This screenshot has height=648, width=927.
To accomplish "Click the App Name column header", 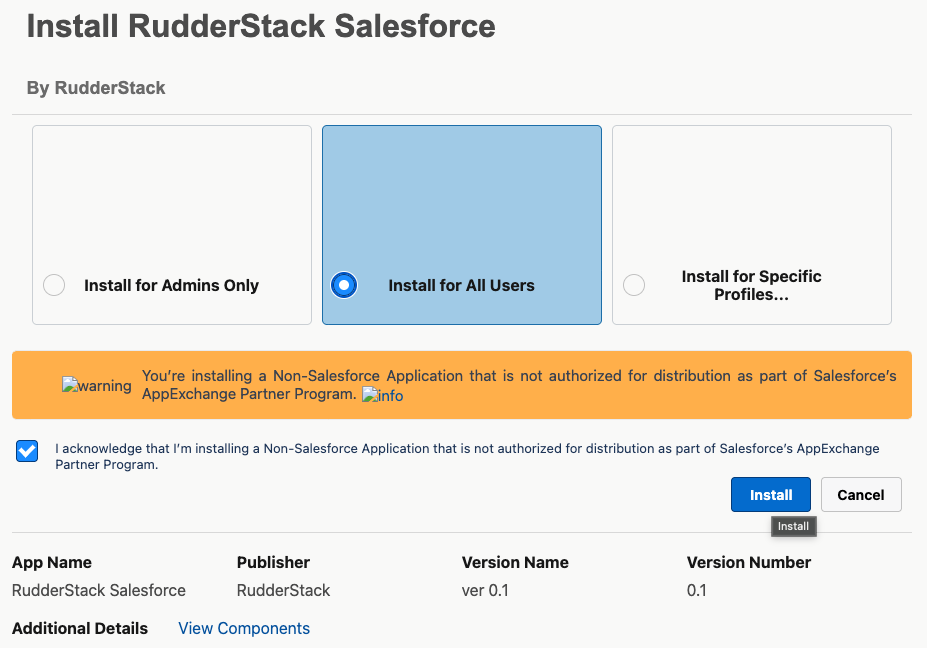I will coord(52,562).
